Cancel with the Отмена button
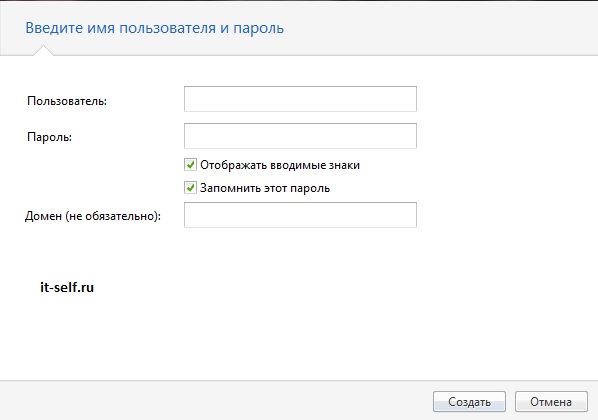 tap(551, 402)
